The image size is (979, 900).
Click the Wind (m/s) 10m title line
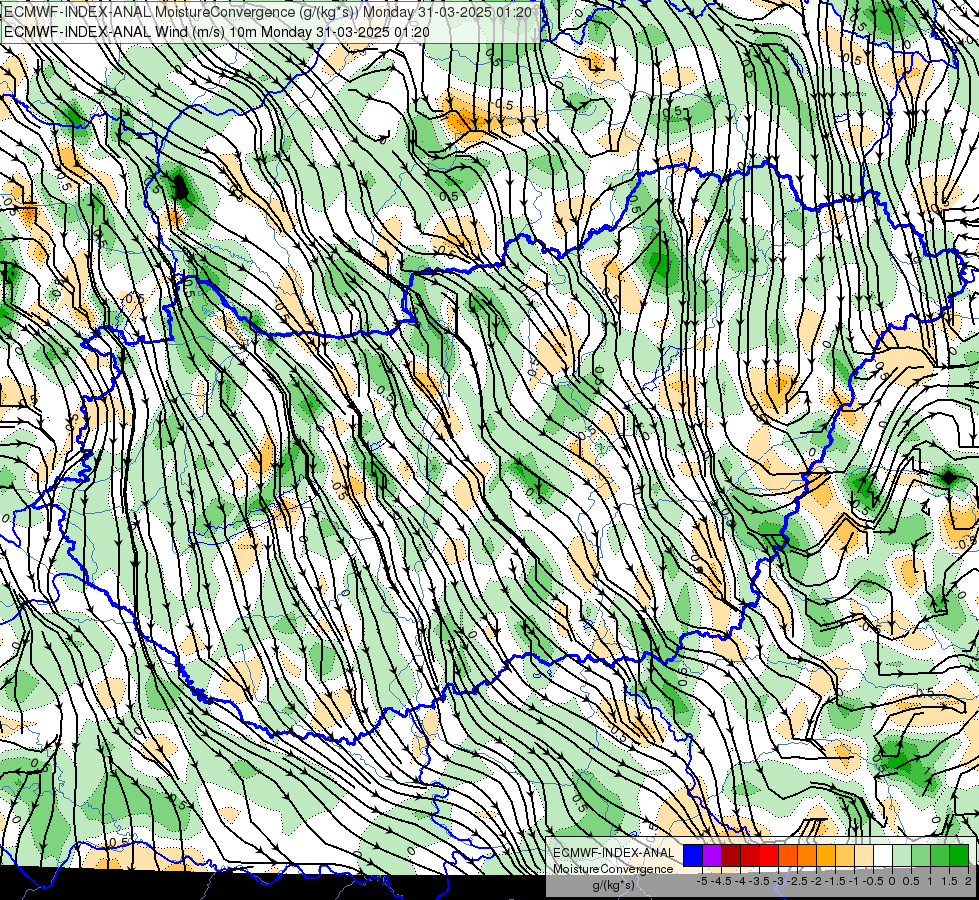[x=216, y=31]
